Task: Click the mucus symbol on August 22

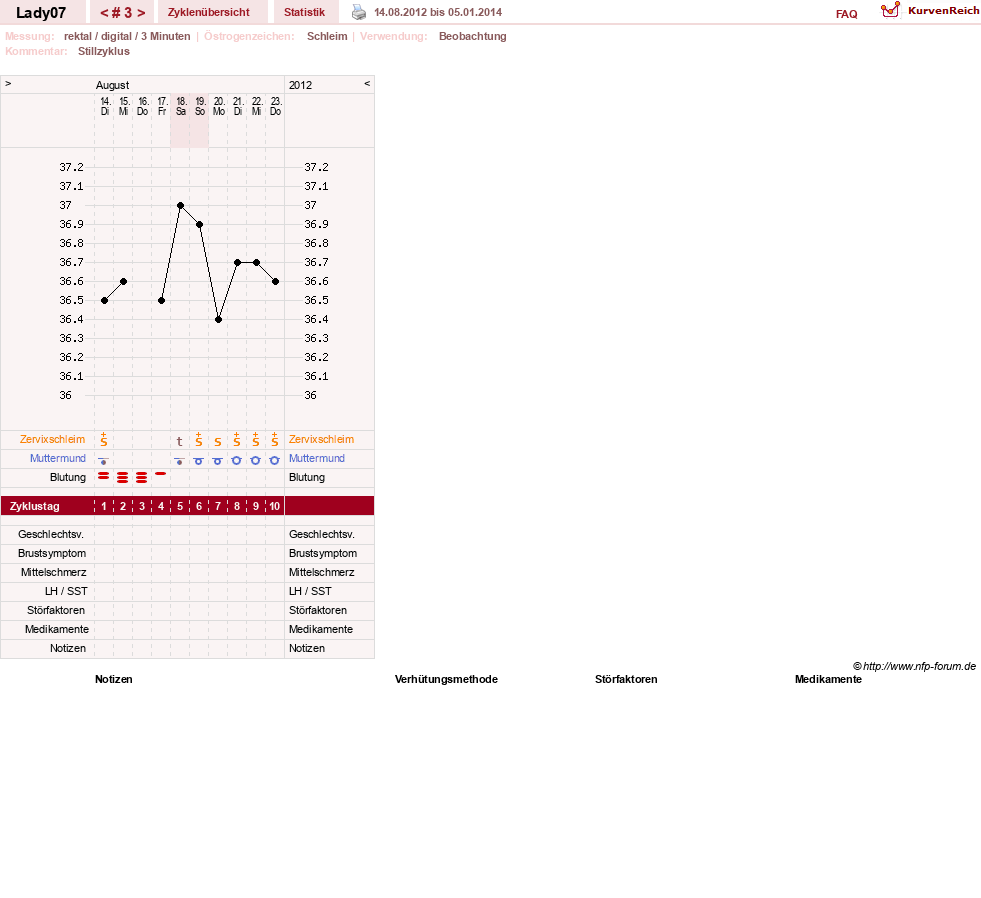Action: [255, 439]
